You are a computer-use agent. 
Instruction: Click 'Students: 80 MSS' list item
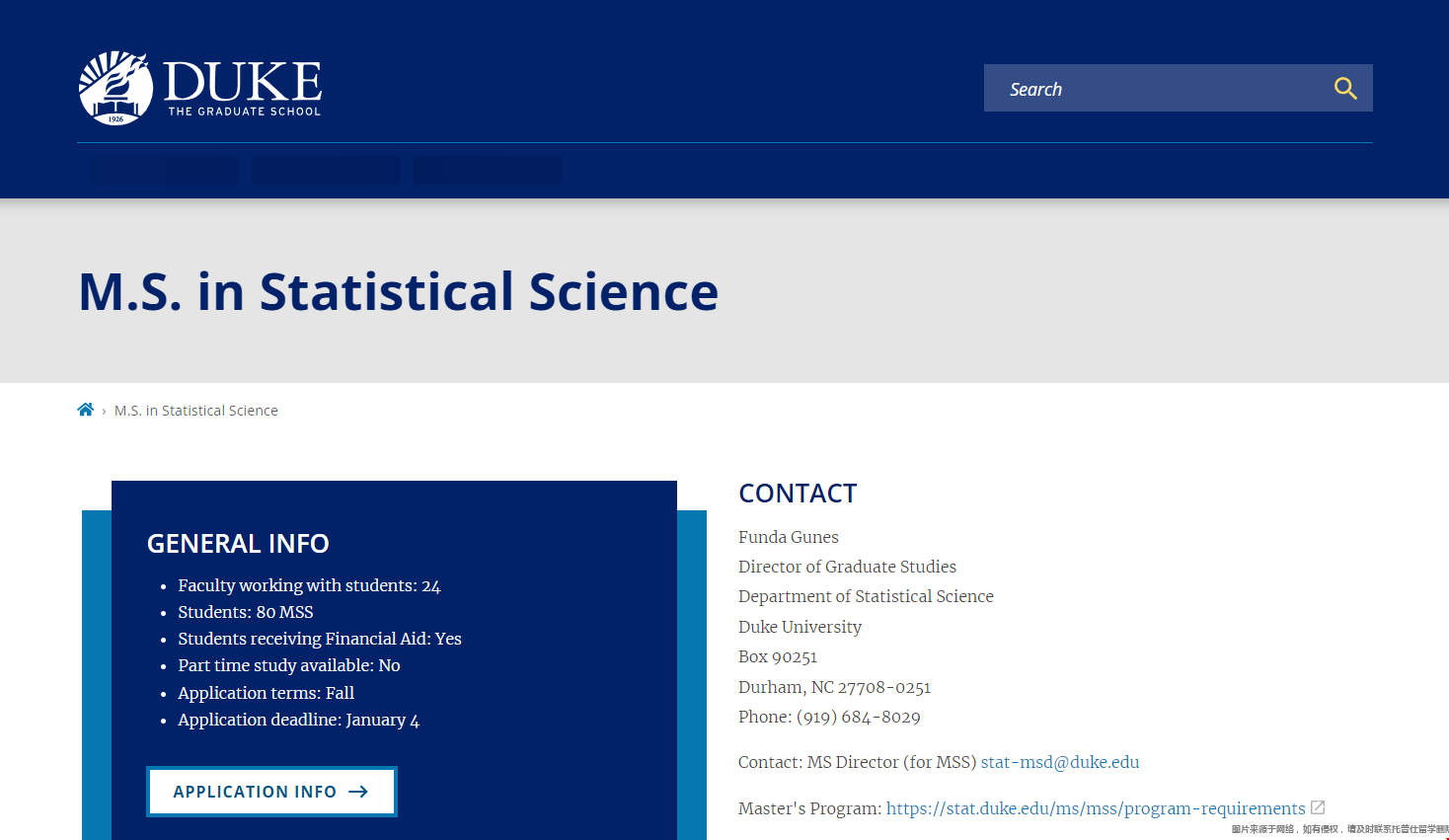(x=246, y=612)
